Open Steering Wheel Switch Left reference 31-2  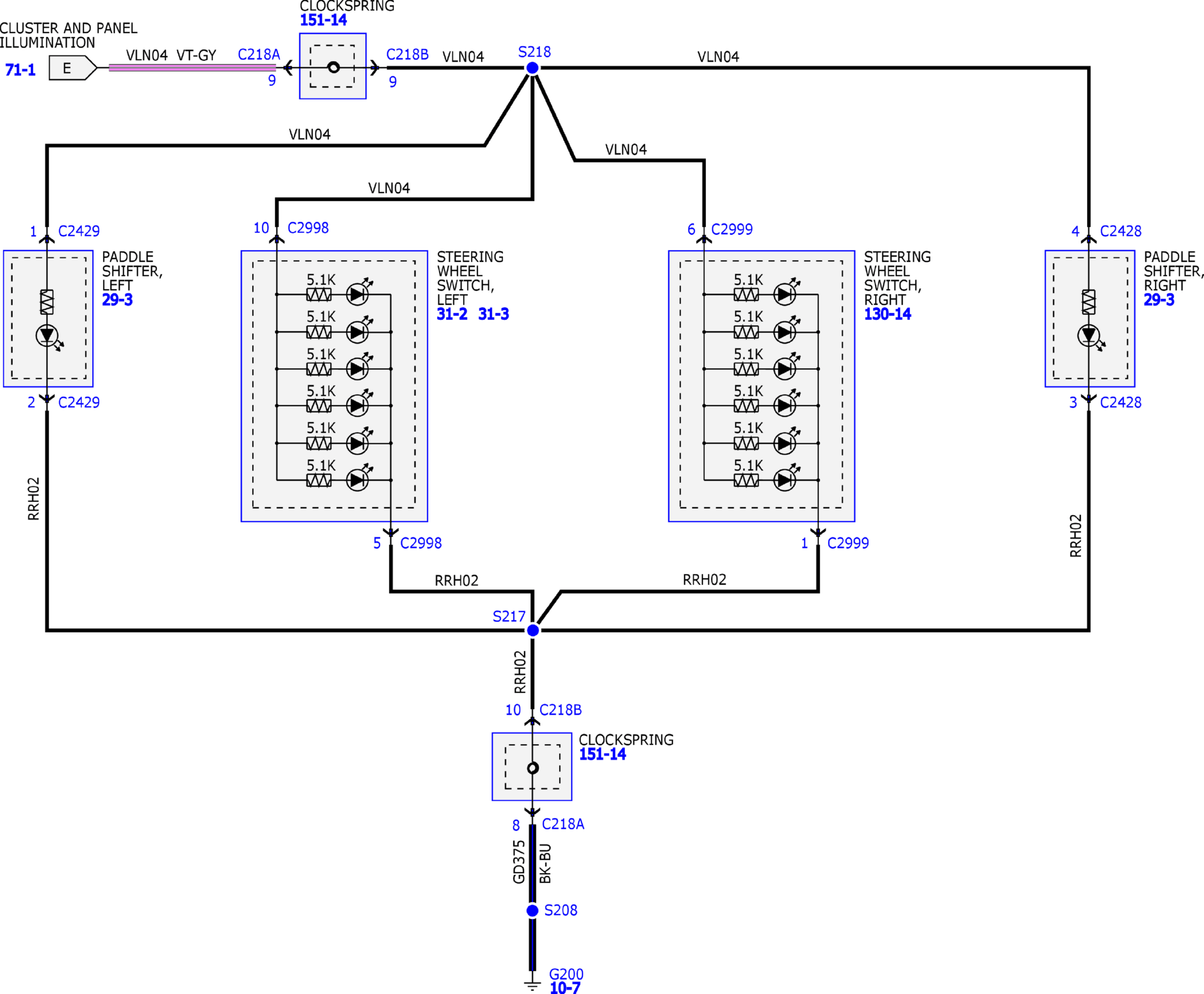[452, 314]
